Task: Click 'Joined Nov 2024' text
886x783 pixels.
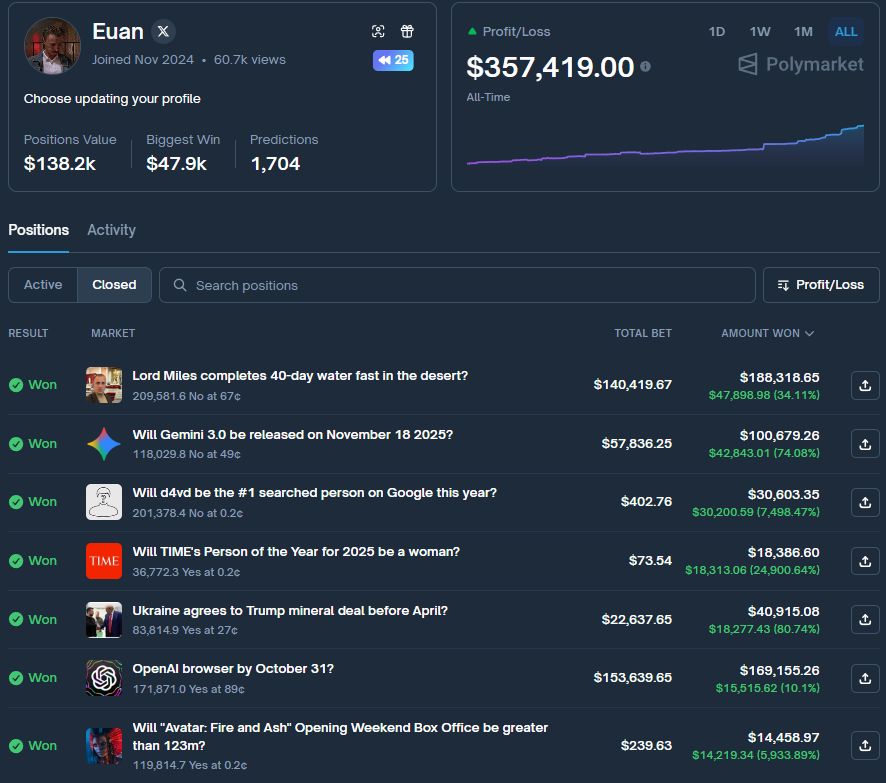Action: tap(143, 60)
